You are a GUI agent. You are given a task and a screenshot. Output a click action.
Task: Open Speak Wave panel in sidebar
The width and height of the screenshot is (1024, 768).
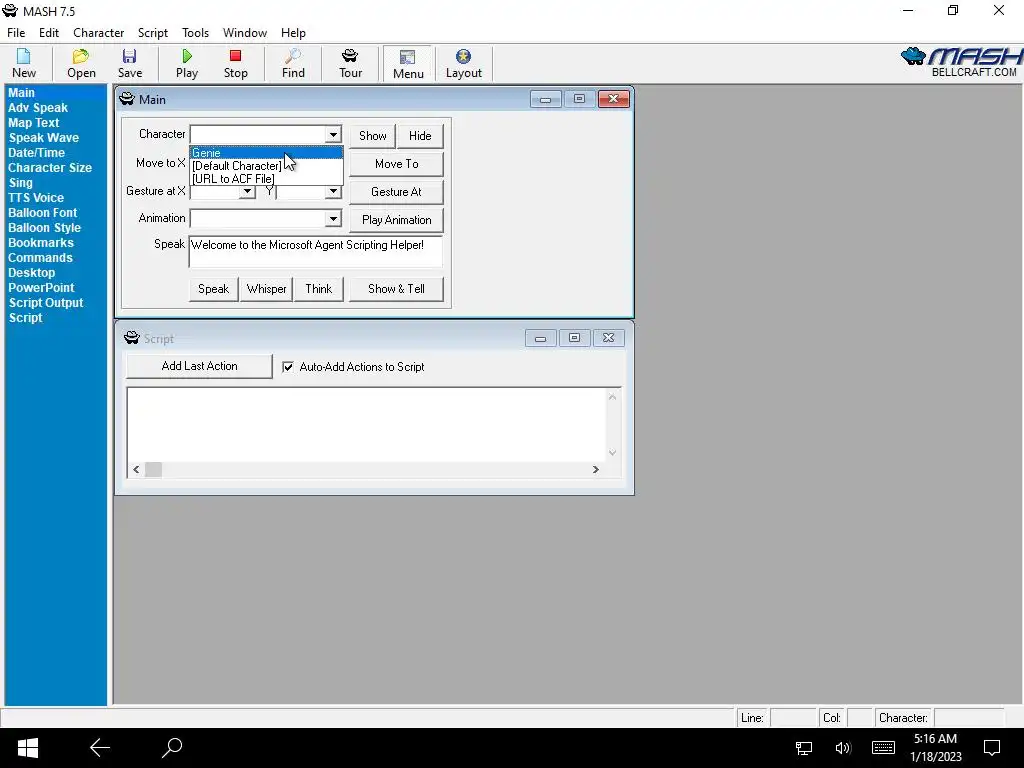(44, 138)
